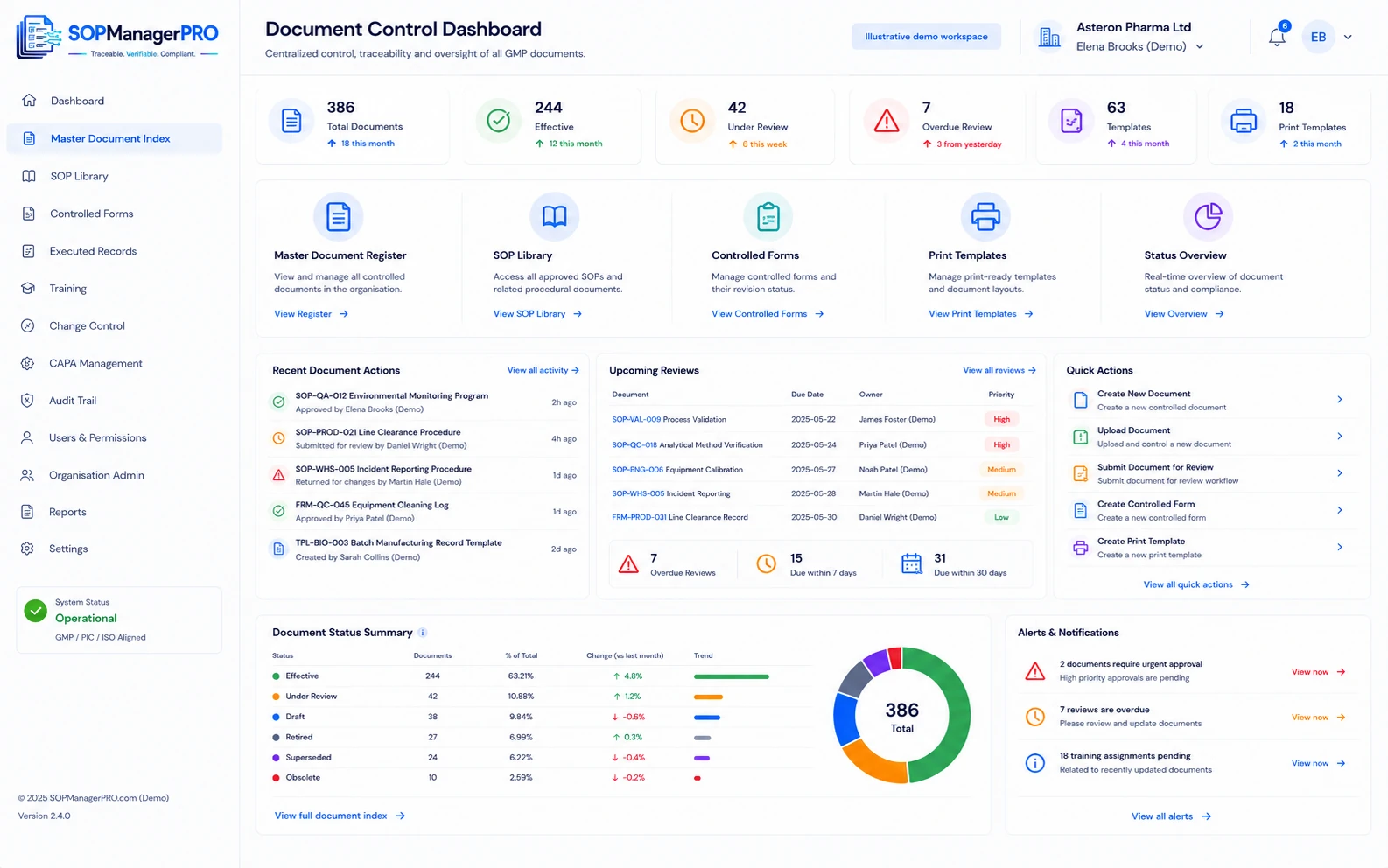Click the Controlled Forms clipboard card icon
Screen dimensions: 1388x868
pyautogui.click(x=768, y=216)
